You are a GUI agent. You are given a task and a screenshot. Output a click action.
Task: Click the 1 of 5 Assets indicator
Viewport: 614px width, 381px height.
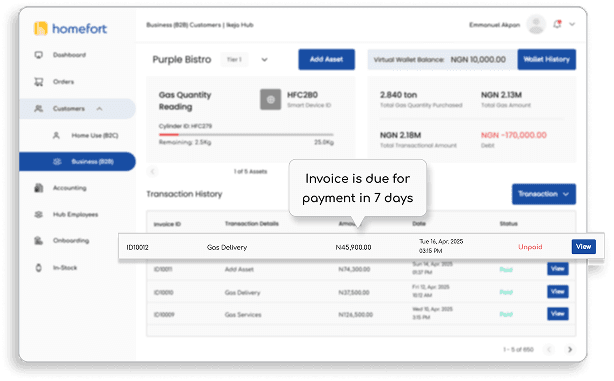pyautogui.click(x=251, y=172)
